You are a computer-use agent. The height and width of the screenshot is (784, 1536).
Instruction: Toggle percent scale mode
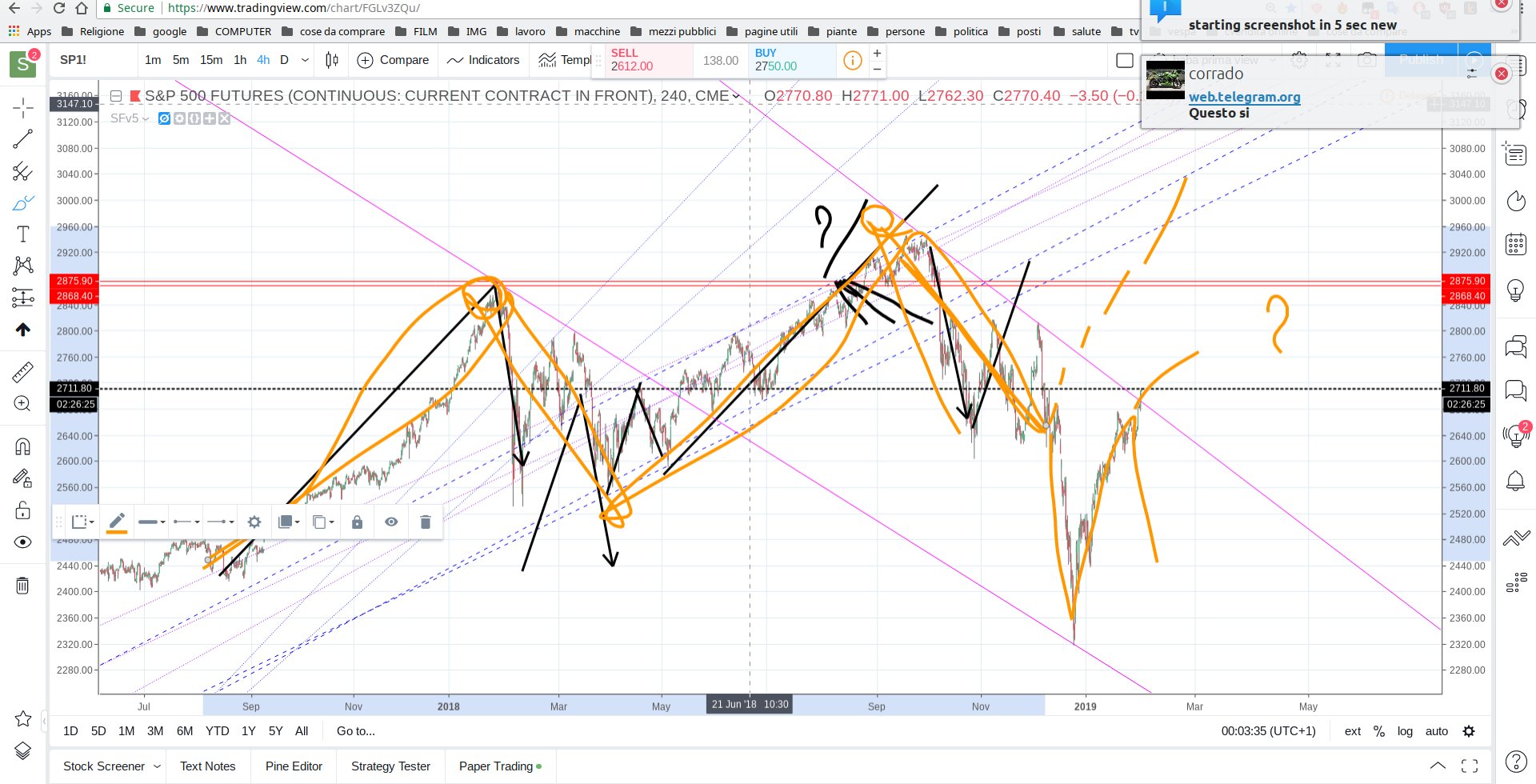coord(1379,731)
